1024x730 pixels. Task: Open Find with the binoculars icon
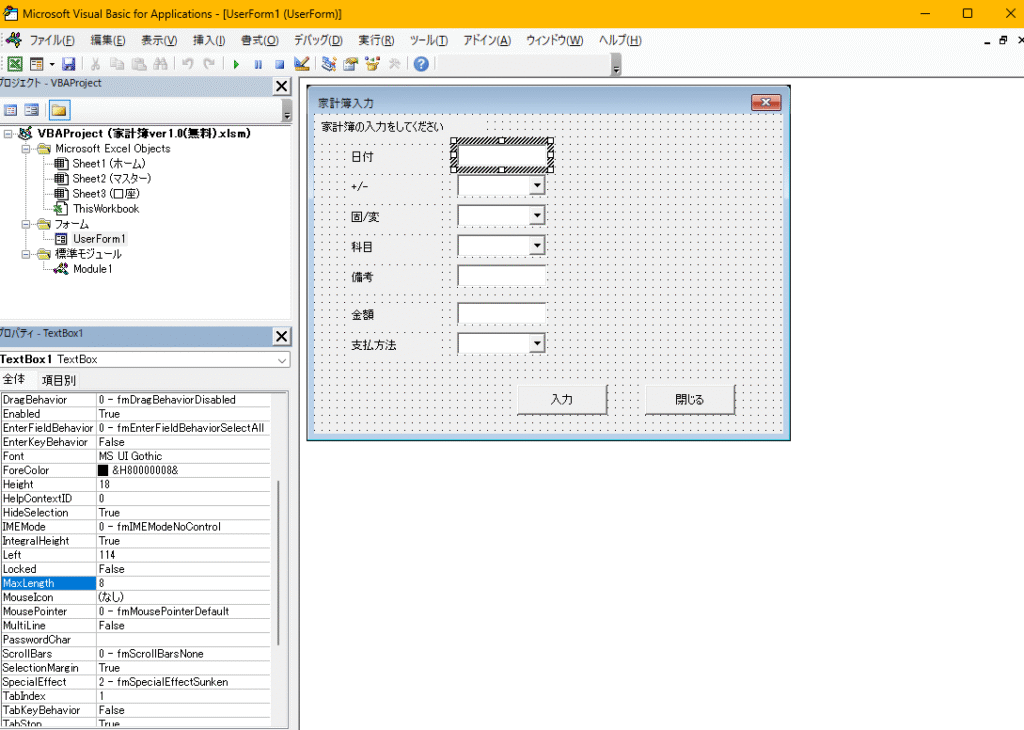160,64
